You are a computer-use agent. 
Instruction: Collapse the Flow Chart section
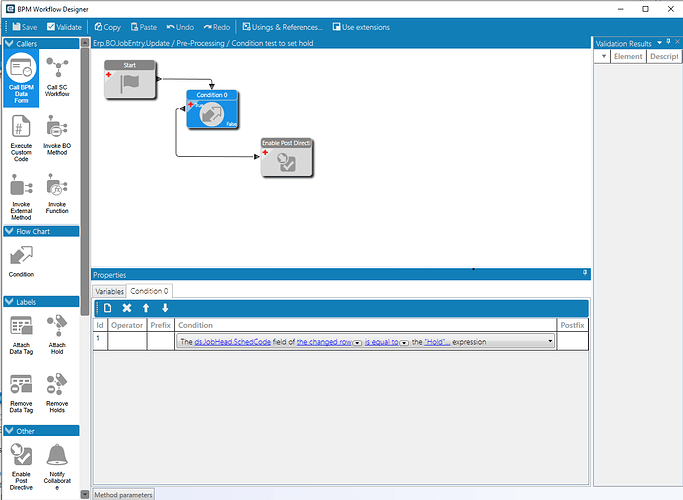tap(9, 231)
